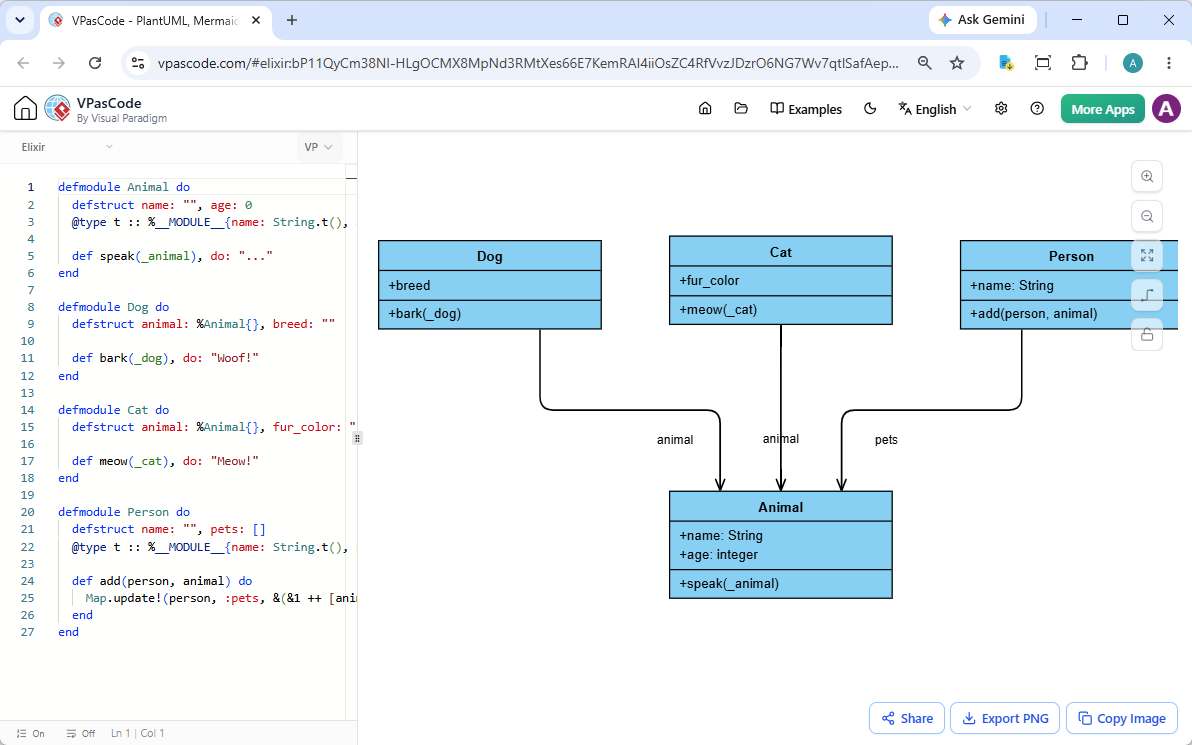Image resolution: width=1192 pixels, height=745 pixels.
Task: Toggle the diagram lock icon
Action: tap(1147, 334)
